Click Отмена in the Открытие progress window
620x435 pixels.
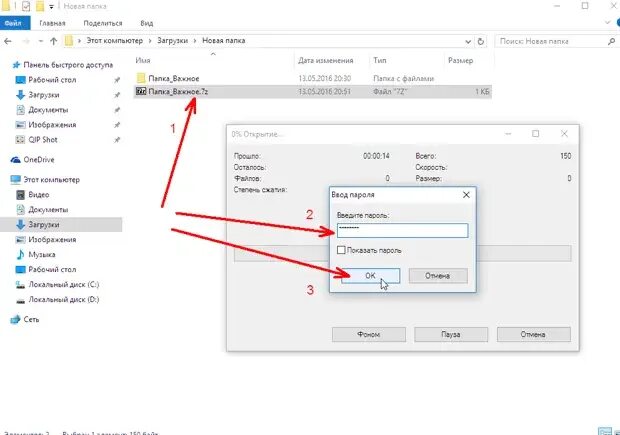533,334
